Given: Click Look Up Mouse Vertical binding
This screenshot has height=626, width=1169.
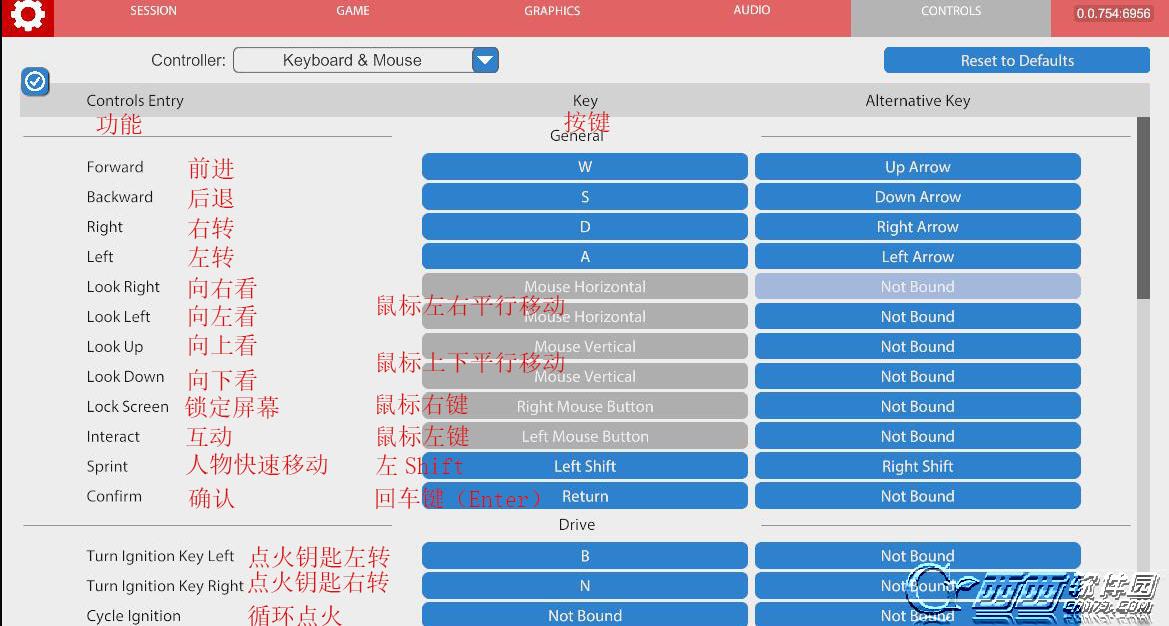Looking at the screenshot, I should pos(584,347).
